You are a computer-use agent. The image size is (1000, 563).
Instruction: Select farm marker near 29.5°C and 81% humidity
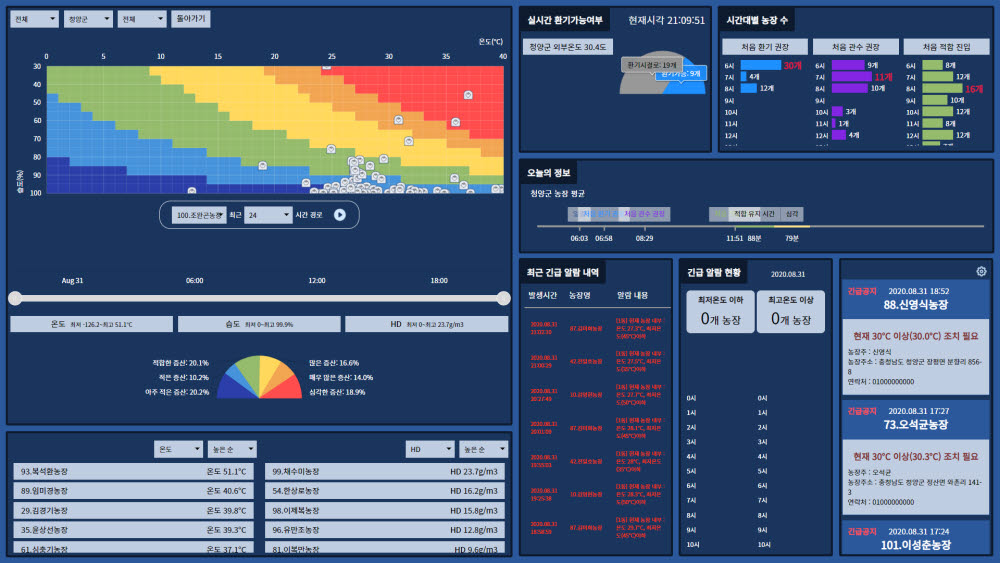coord(383,159)
